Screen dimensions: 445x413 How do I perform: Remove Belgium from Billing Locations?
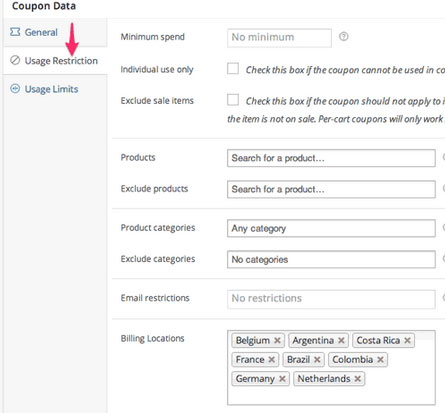pyautogui.click(x=277, y=340)
